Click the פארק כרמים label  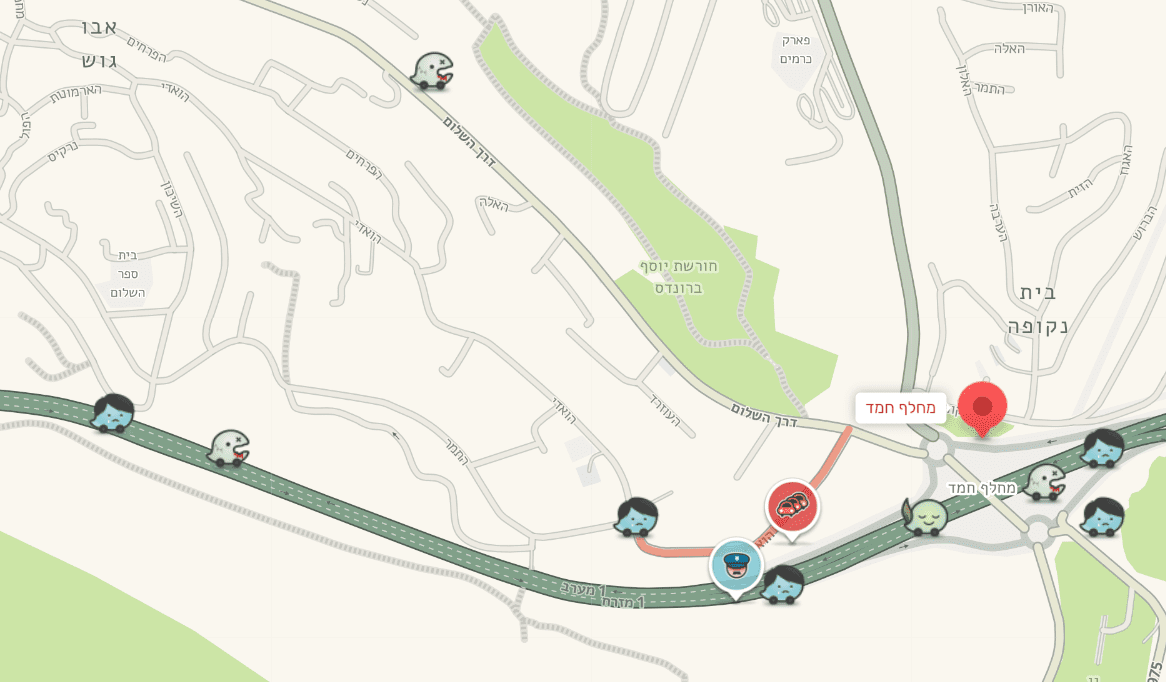pos(795,50)
